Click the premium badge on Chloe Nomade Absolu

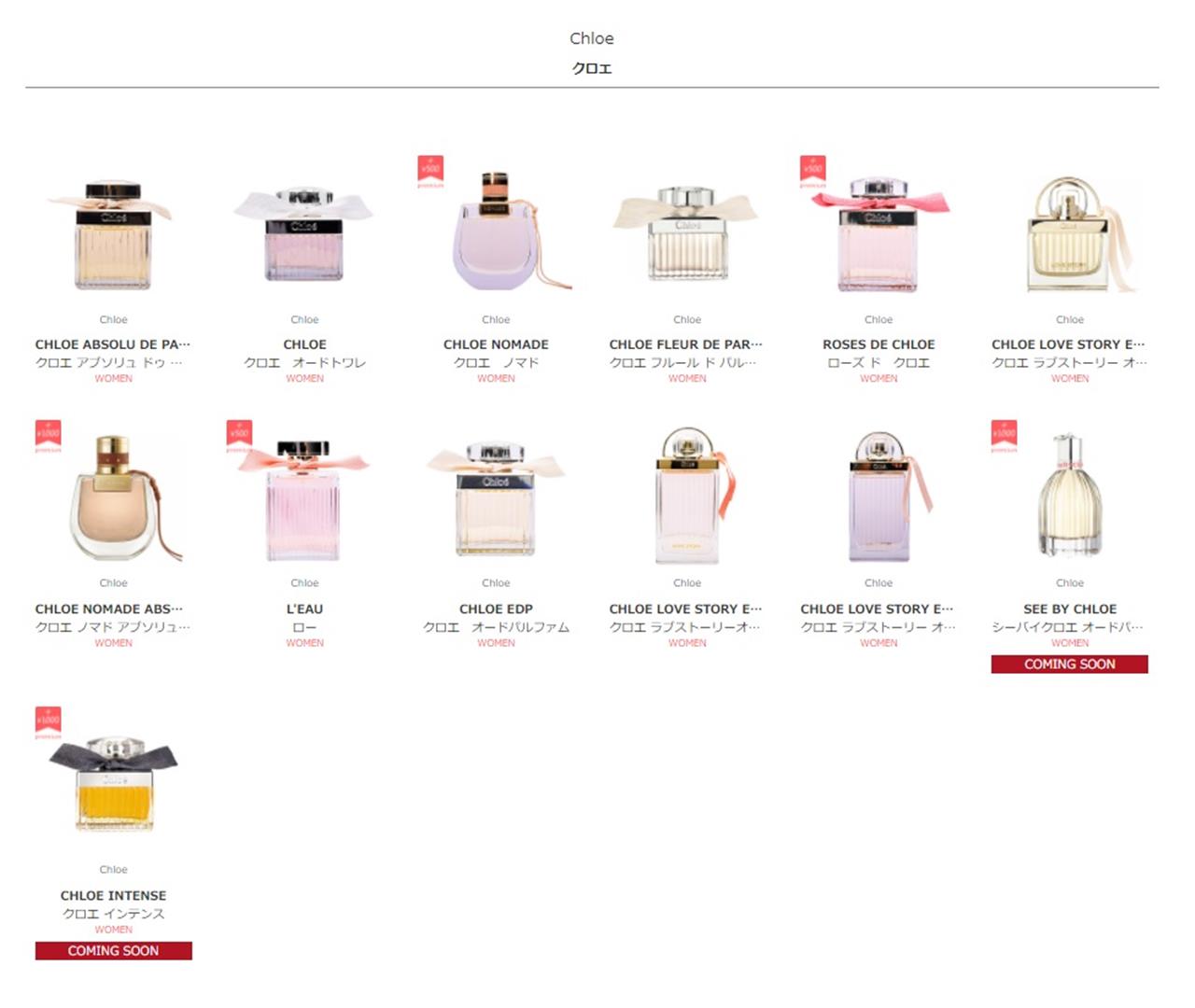(x=49, y=436)
